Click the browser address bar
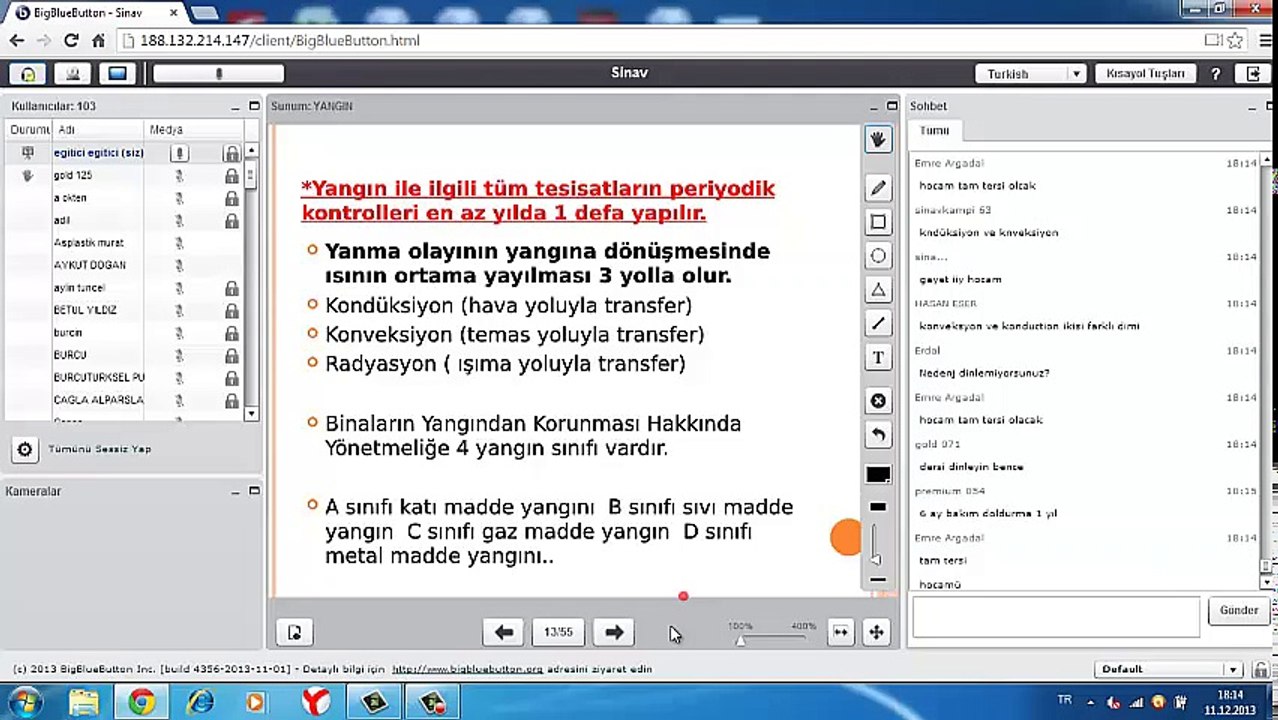The image size is (1278, 720). click(660, 40)
